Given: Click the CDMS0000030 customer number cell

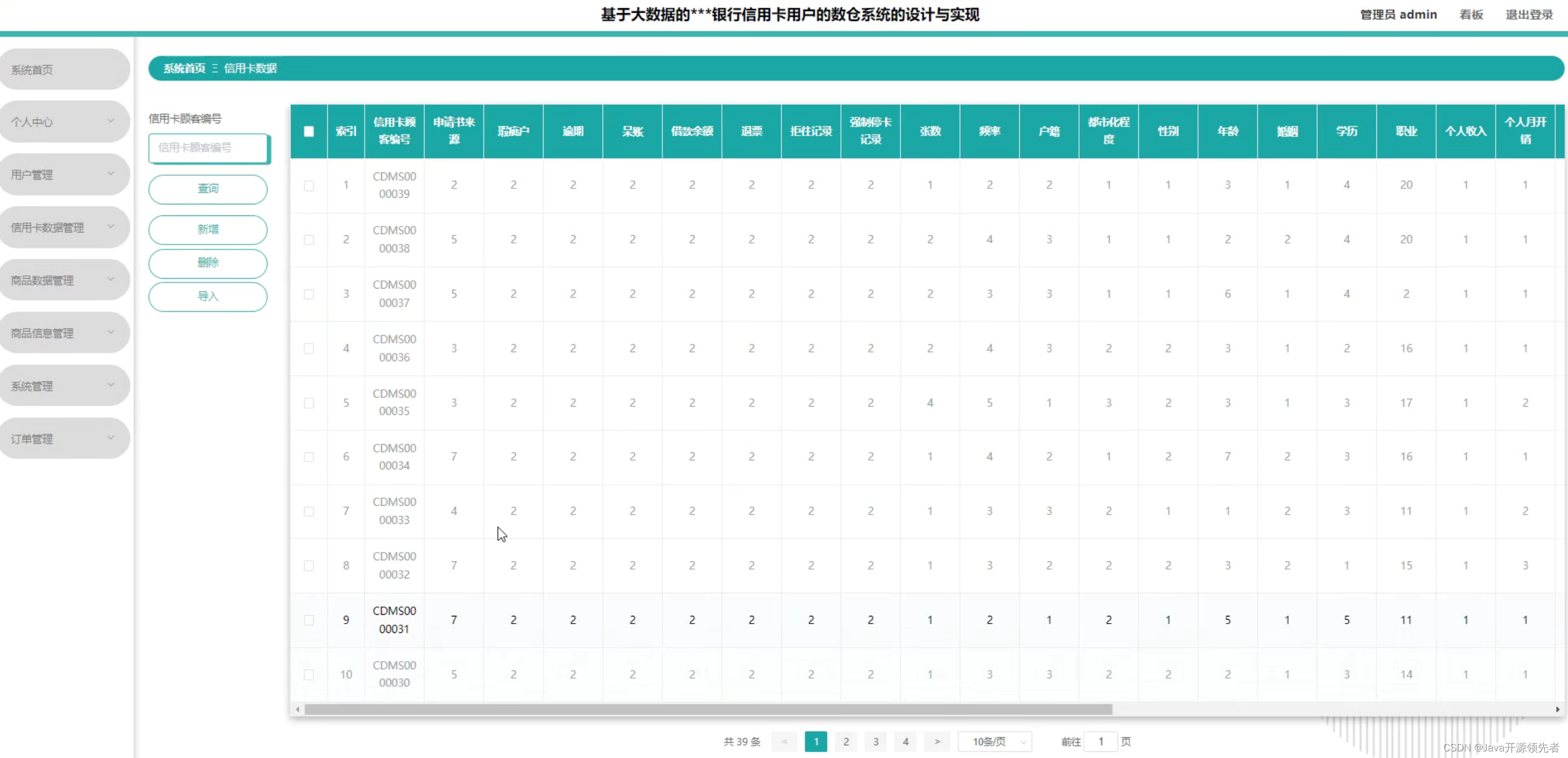Looking at the screenshot, I should coord(395,674).
